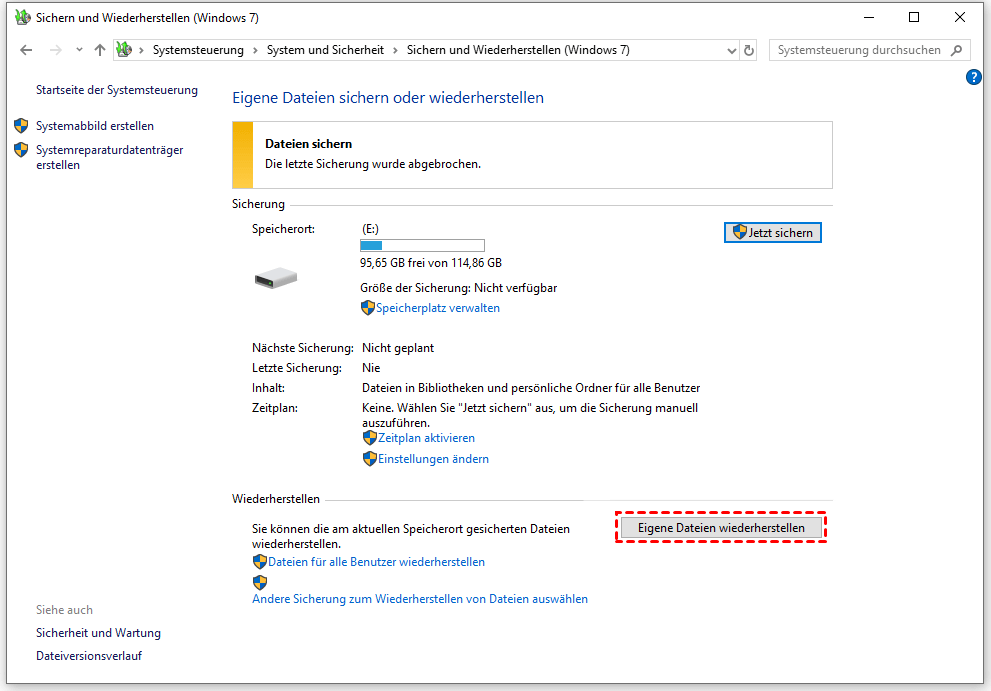Click shield icon beside Systemabbild erstellen
This screenshot has width=991, height=691.
(x=22, y=126)
